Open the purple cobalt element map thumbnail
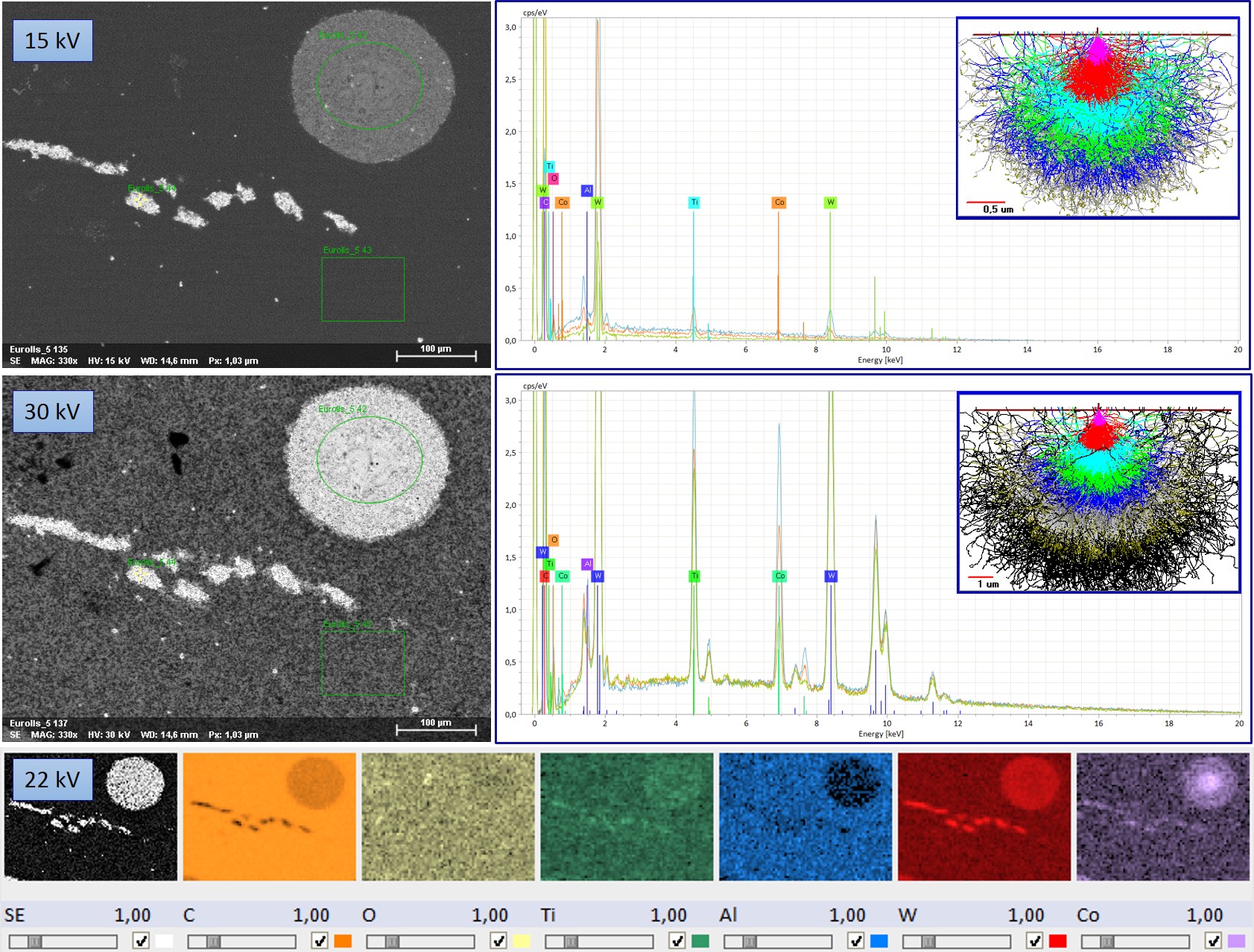The width and height of the screenshot is (1254, 952). tap(1163, 816)
